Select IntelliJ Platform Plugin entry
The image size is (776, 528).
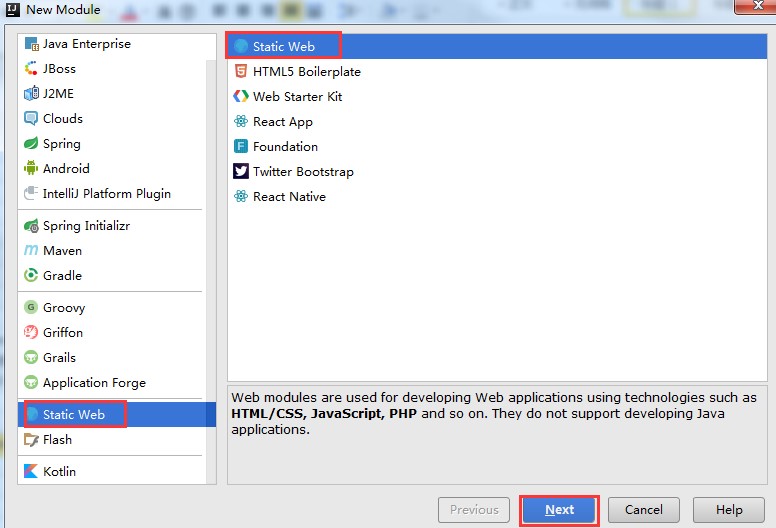(106, 194)
